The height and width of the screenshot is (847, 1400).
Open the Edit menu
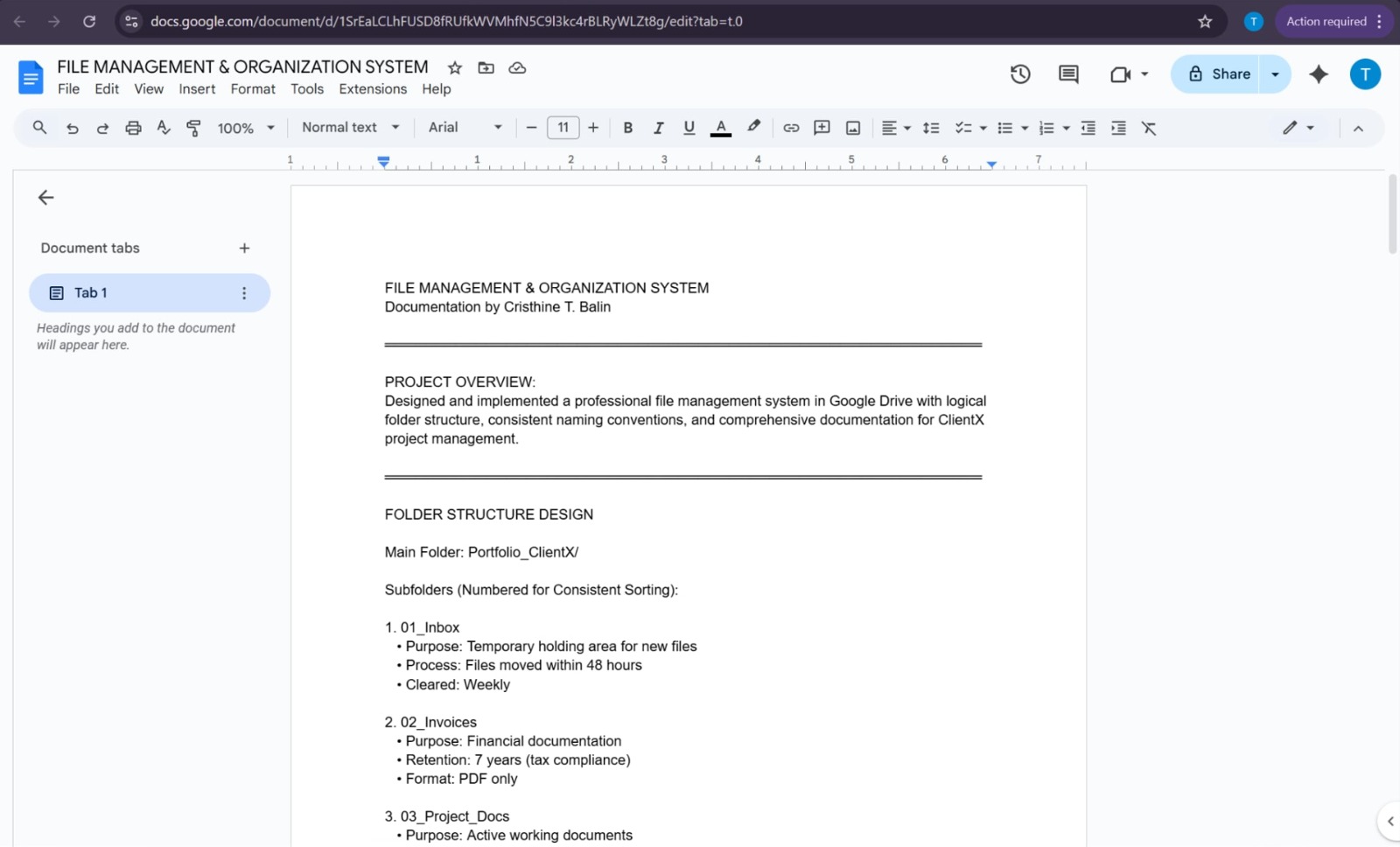click(107, 89)
